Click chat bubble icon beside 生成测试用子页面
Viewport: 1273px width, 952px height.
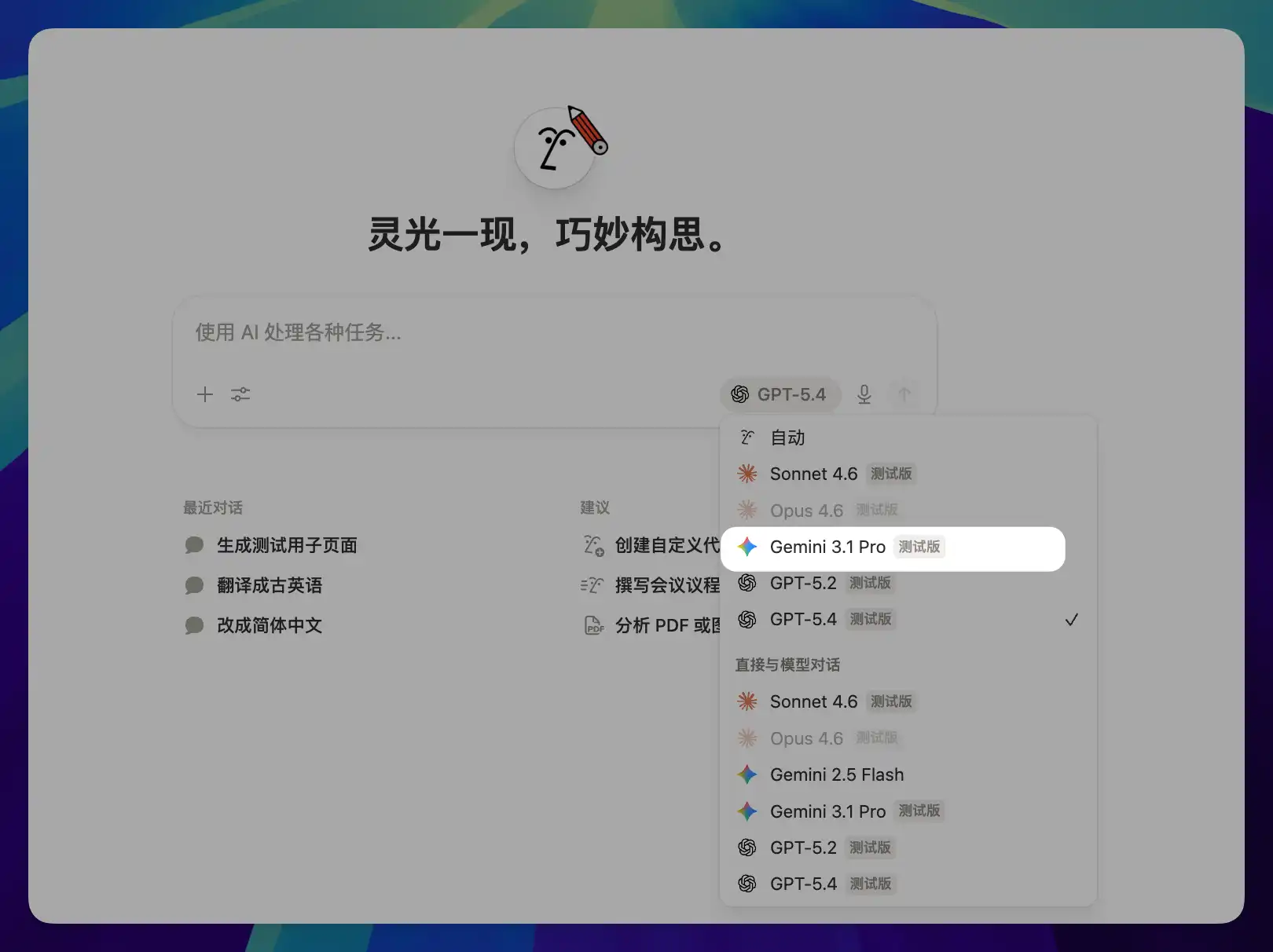click(x=194, y=545)
